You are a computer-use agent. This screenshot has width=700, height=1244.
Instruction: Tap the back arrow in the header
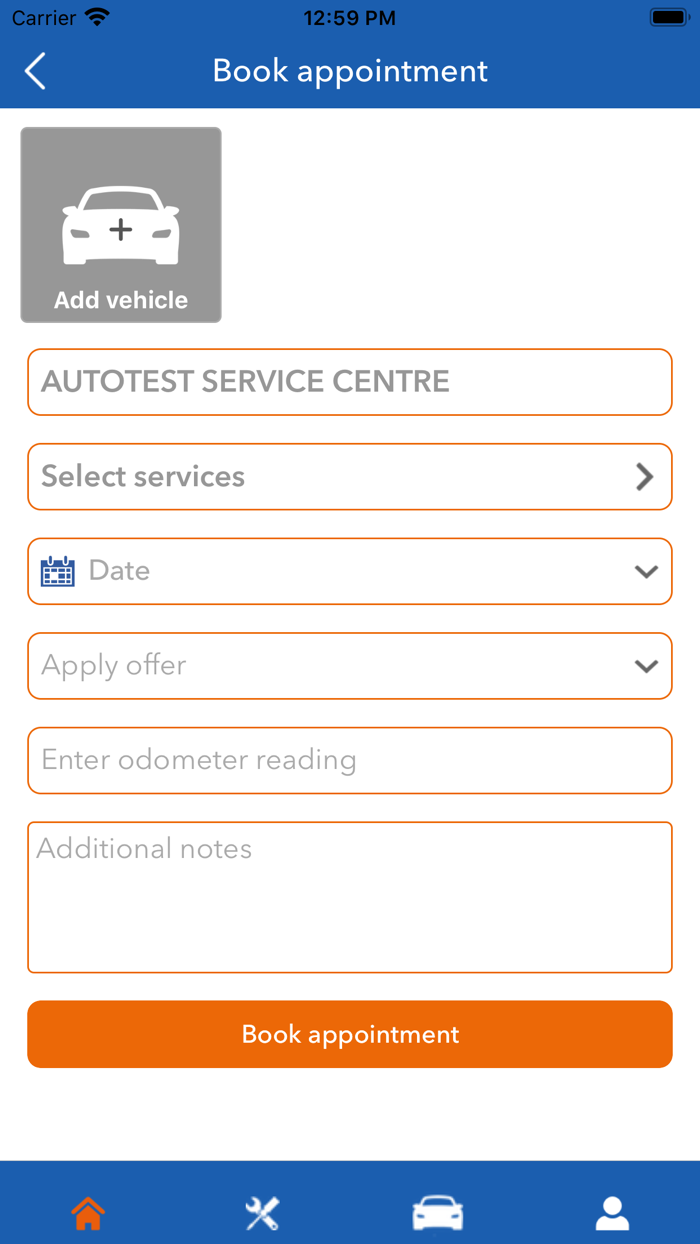35,71
